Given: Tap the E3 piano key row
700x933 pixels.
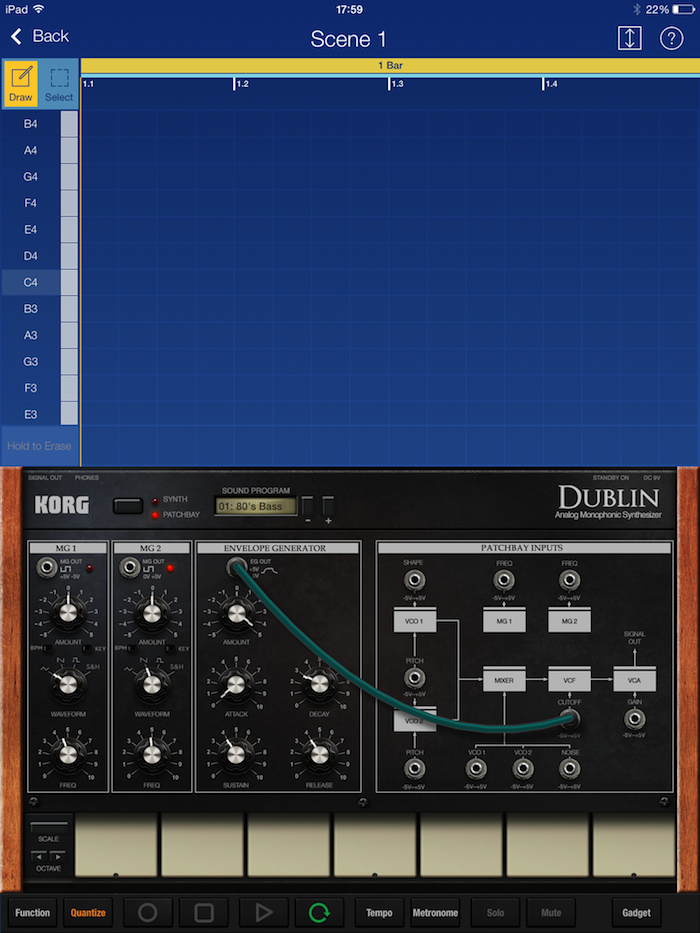Looking at the screenshot, I should pyautogui.click(x=39, y=414).
